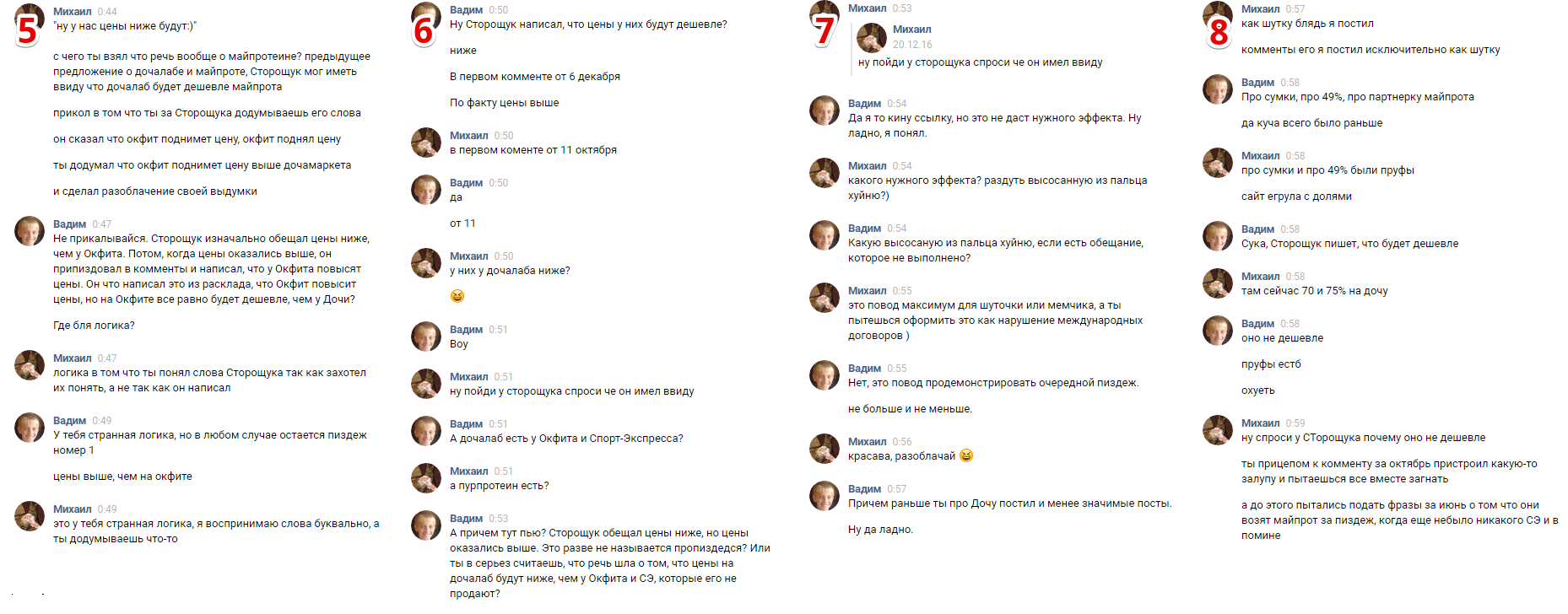
Task: Click Вадим's avatar beside the "Воу" message
Action: tap(426, 337)
